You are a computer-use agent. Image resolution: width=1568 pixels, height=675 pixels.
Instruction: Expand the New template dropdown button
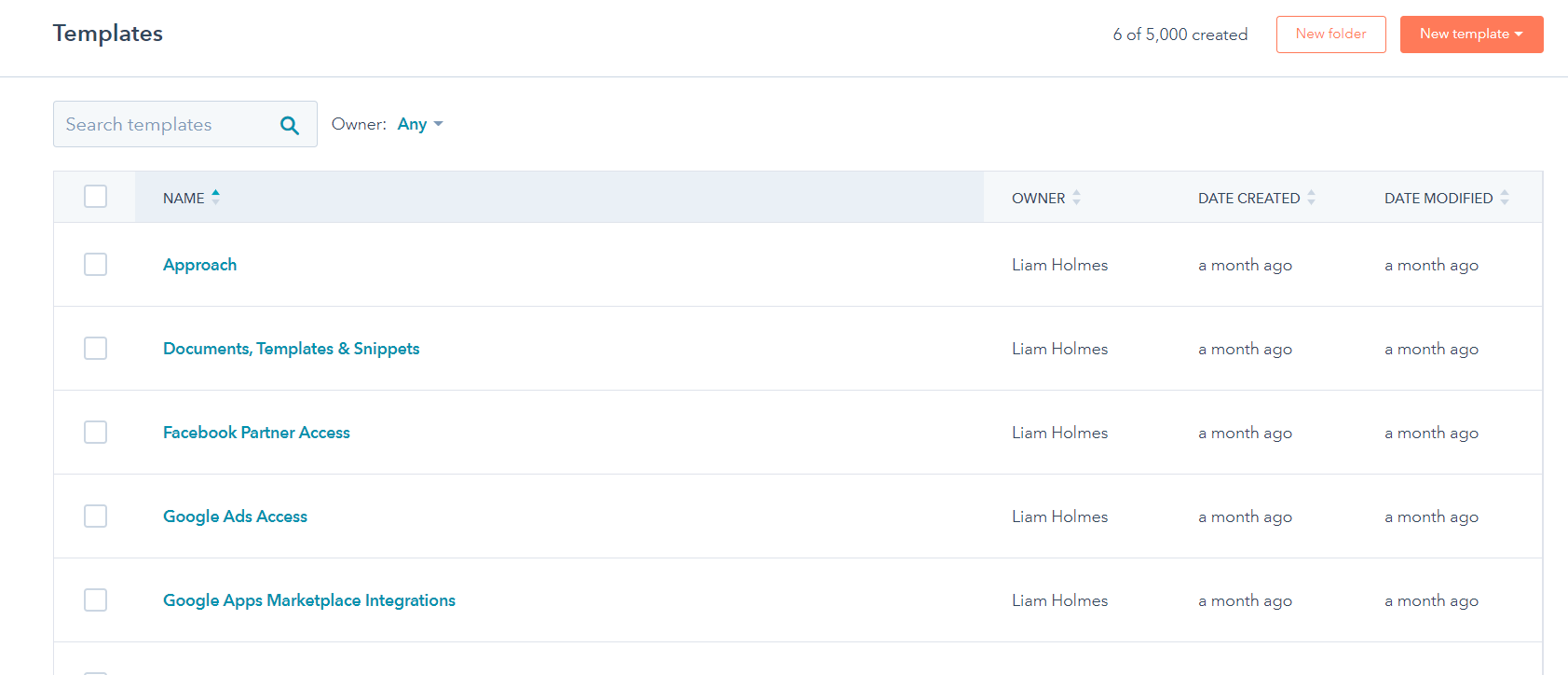click(1471, 34)
